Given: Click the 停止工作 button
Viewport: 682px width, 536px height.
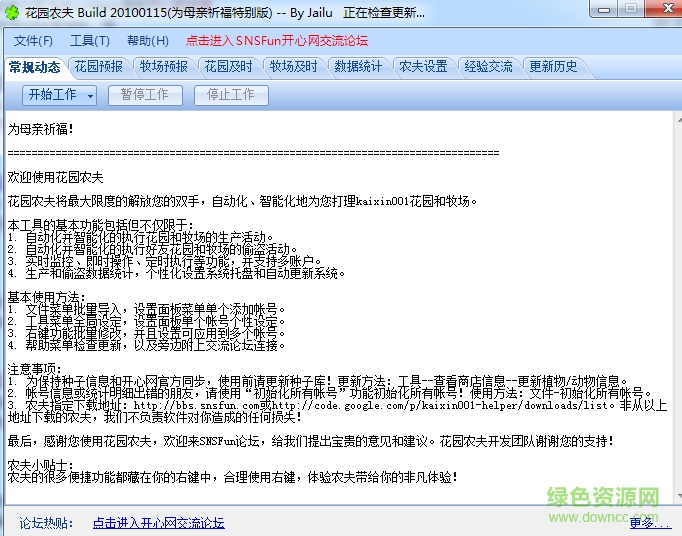Looking at the screenshot, I should click(x=230, y=95).
